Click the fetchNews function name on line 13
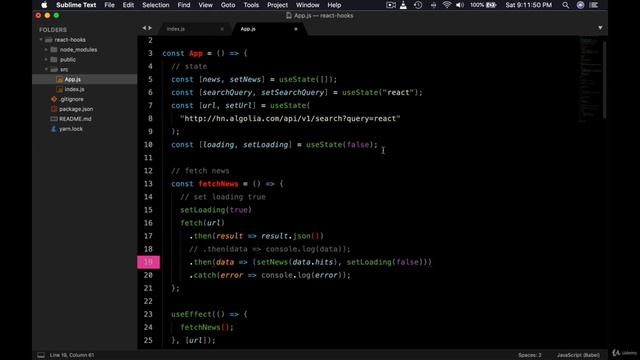Viewport: 640px width, 360px height. [218, 184]
